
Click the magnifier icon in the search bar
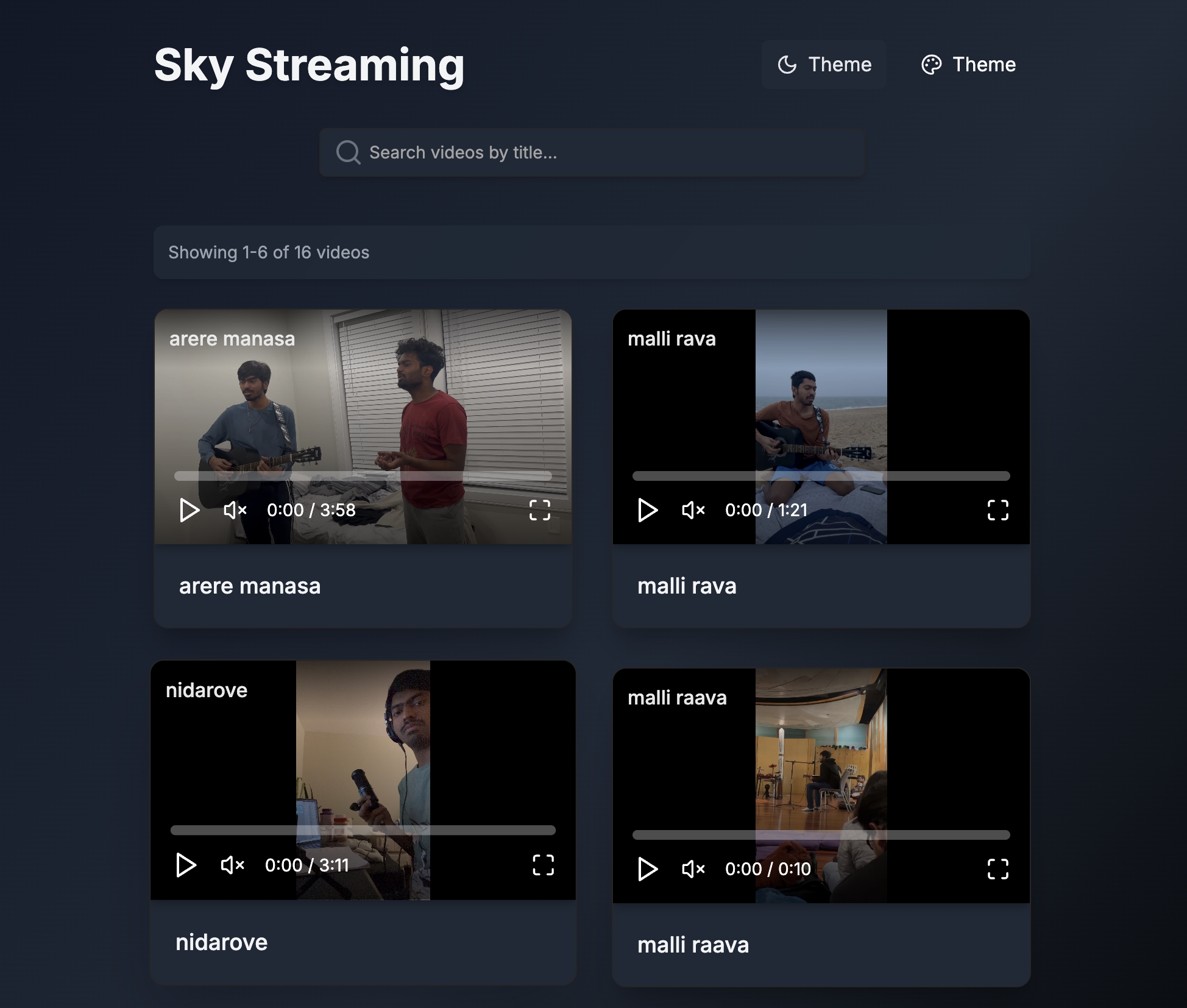(348, 152)
